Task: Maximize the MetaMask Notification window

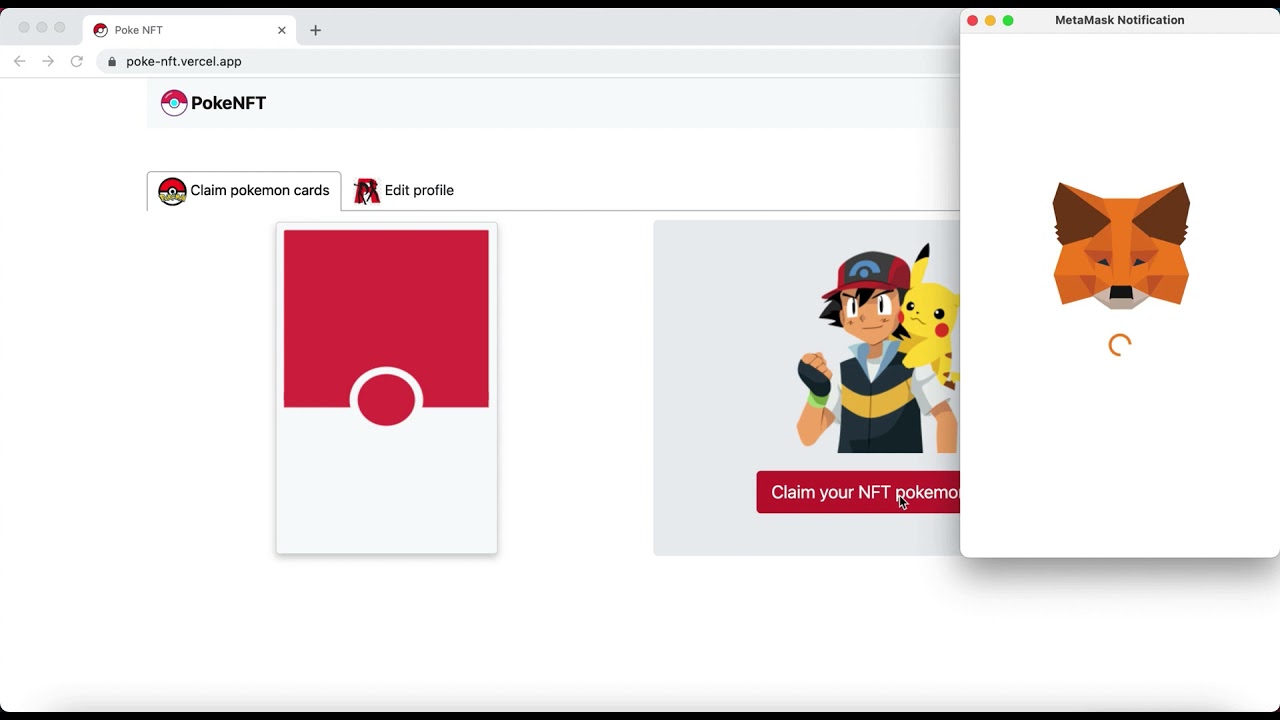Action: 1008,20
